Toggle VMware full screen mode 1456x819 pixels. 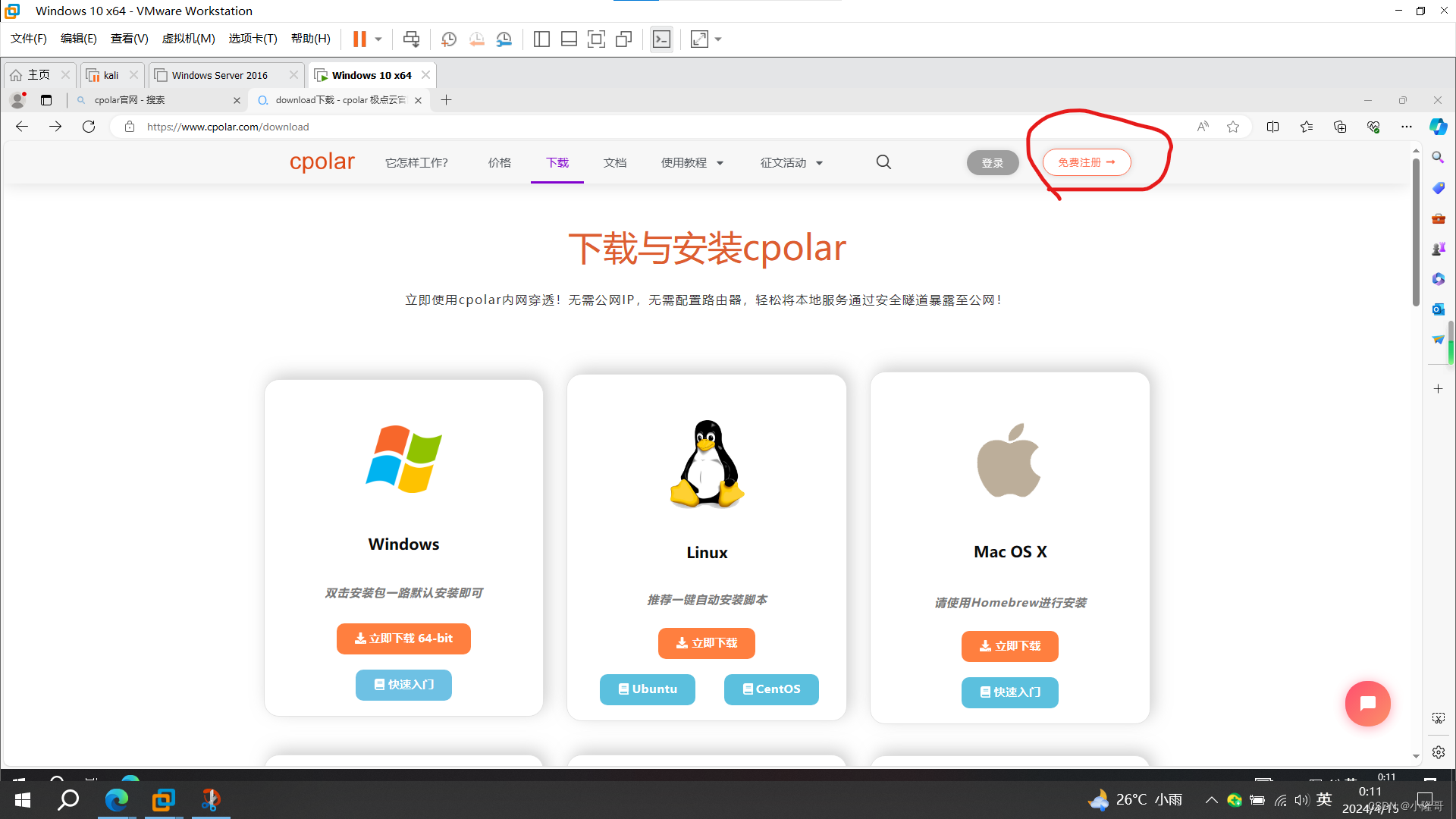point(596,39)
